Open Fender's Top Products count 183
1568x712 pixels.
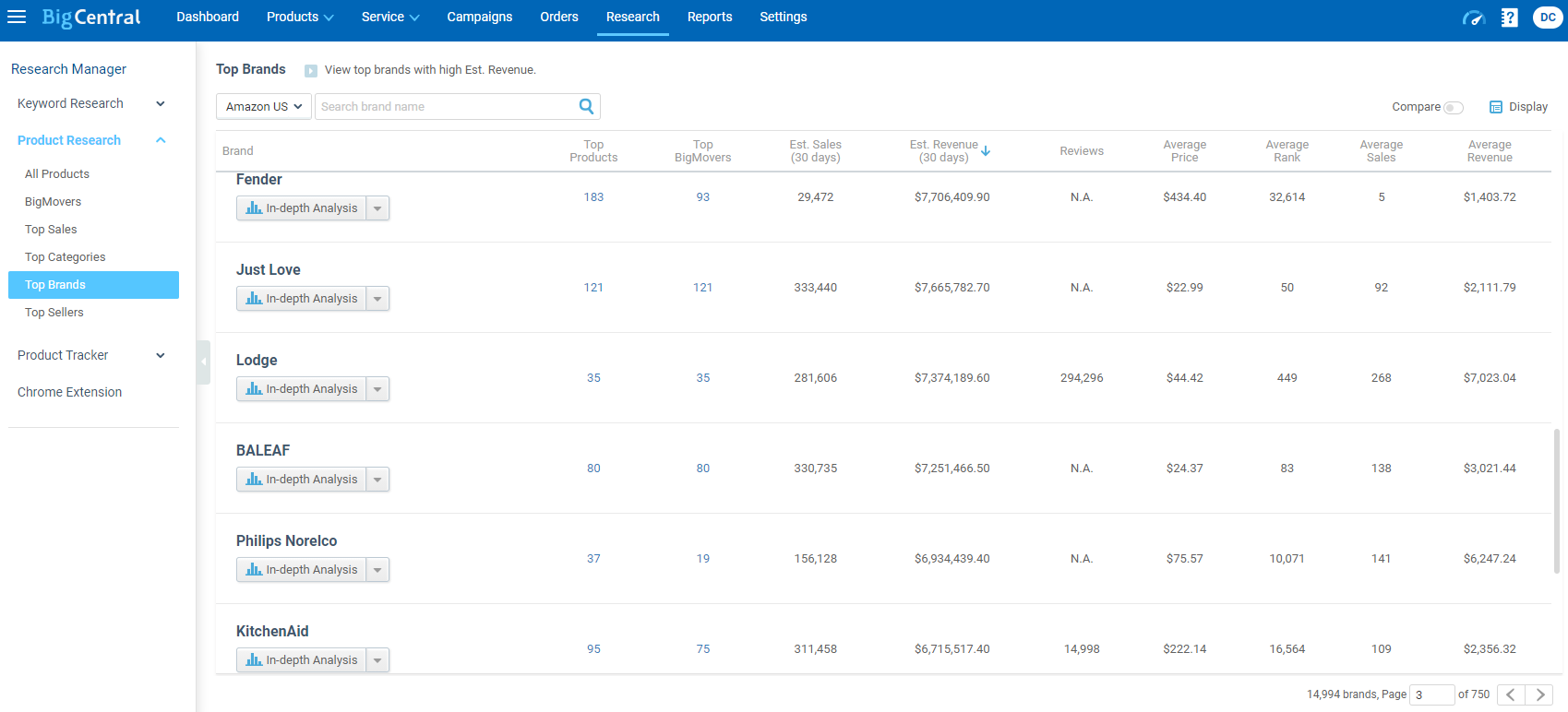click(593, 197)
